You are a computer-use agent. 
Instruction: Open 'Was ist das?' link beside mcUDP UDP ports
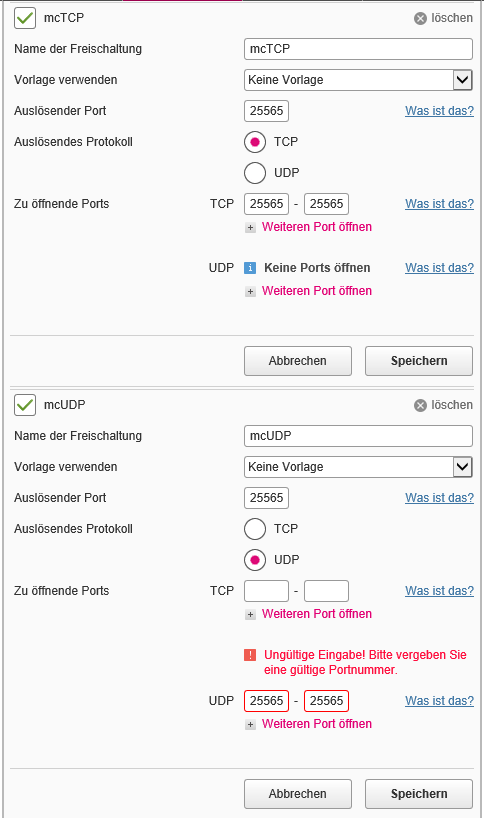440,701
